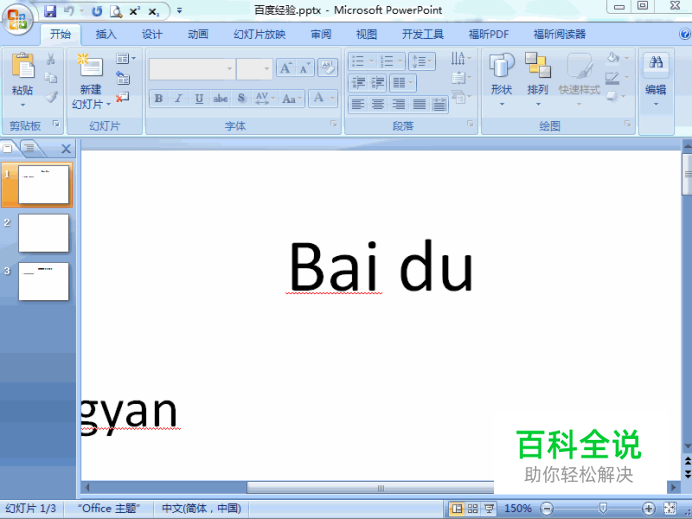Clear all formatting
692x519 pixels.
327,68
